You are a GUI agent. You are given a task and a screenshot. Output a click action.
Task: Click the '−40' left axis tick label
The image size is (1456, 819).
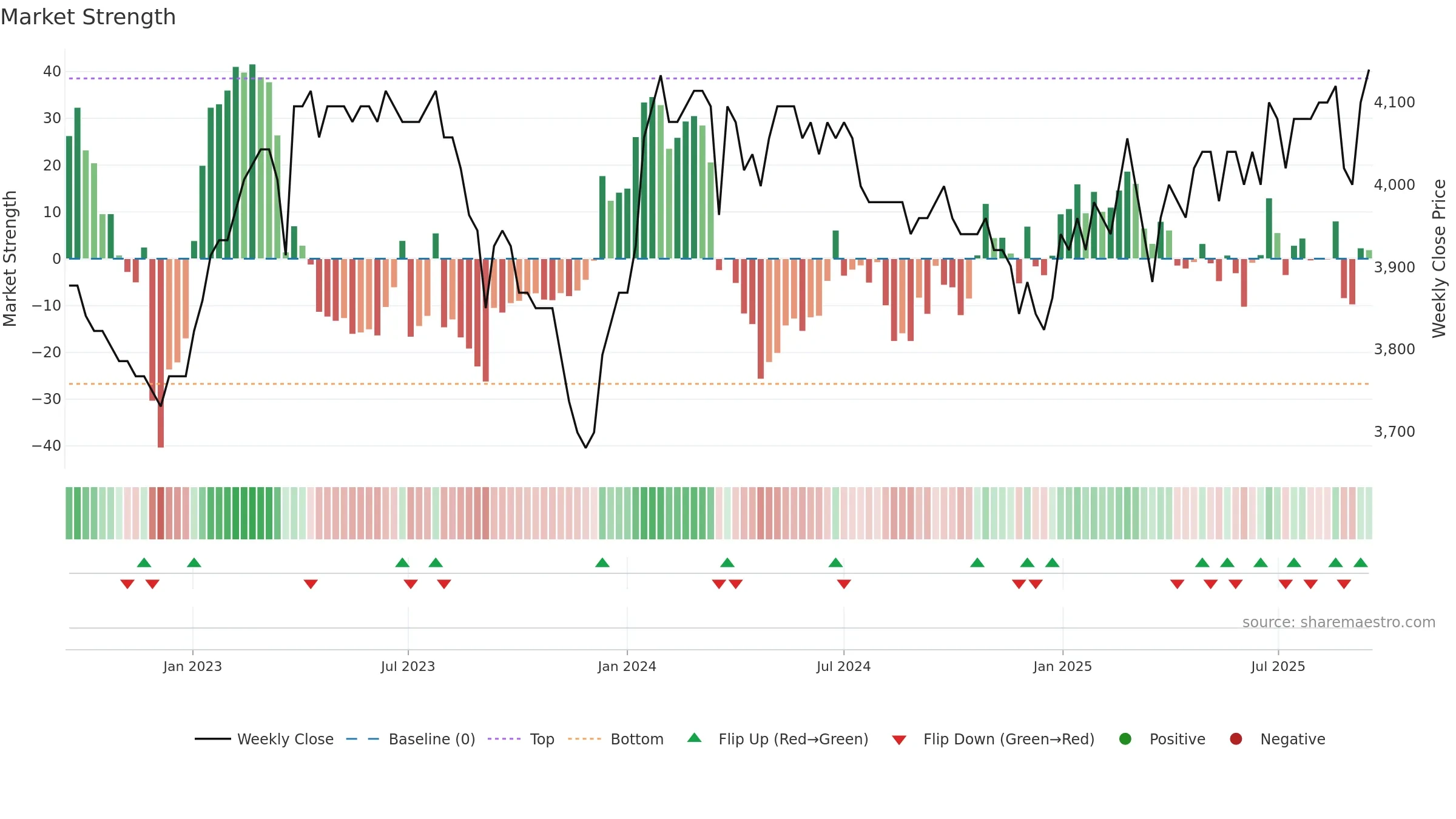pos(47,446)
